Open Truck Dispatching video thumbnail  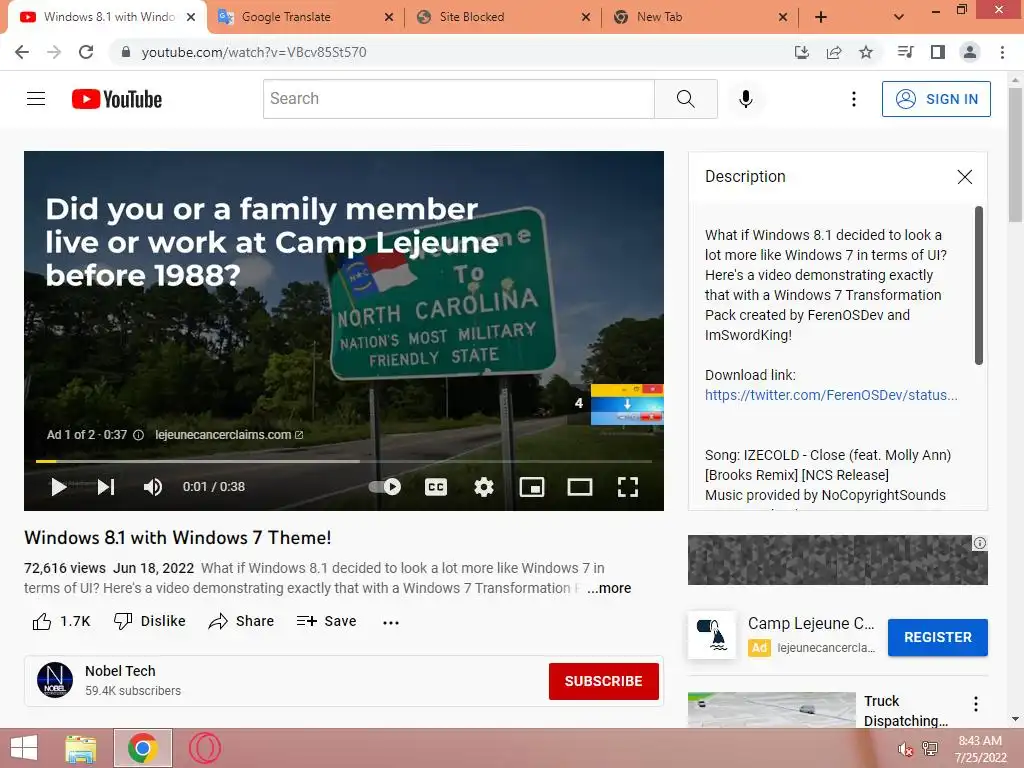pos(771,710)
